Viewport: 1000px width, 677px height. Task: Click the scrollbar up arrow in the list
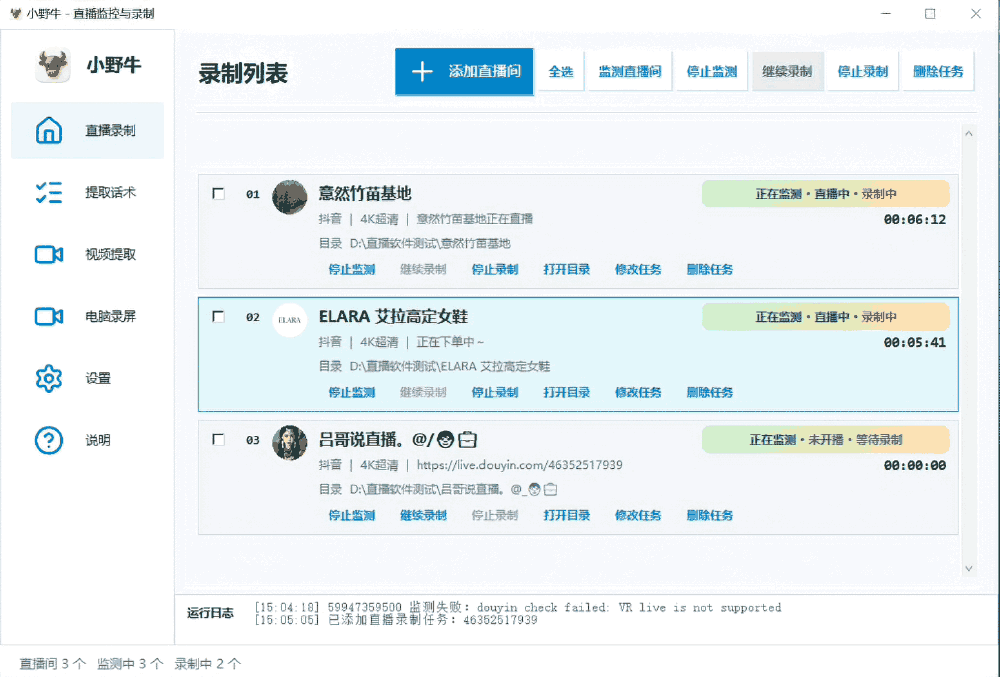(969, 134)
